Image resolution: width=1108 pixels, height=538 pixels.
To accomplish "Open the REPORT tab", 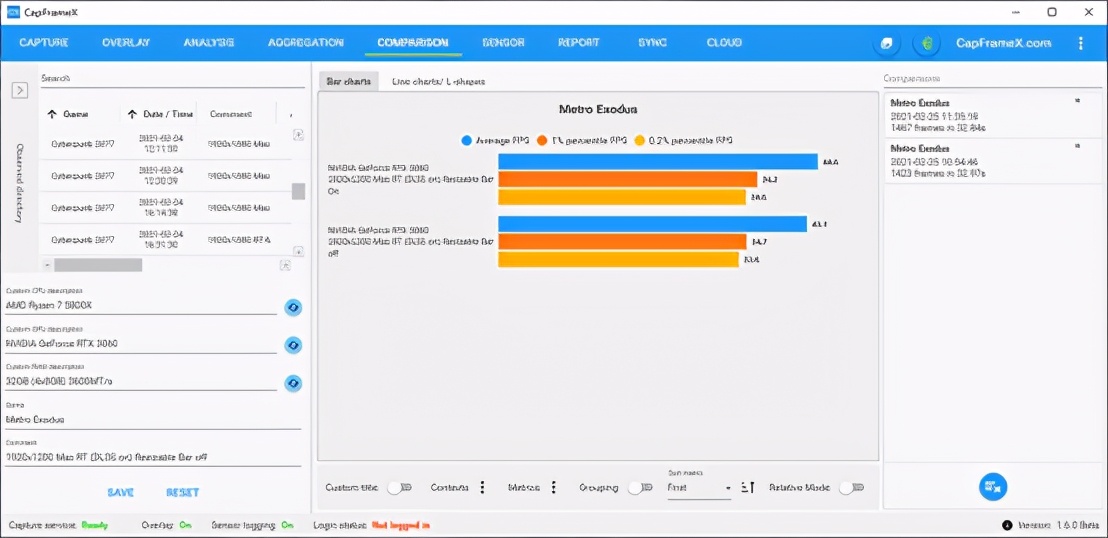I will pyautogui.click(x=579, y=42).
